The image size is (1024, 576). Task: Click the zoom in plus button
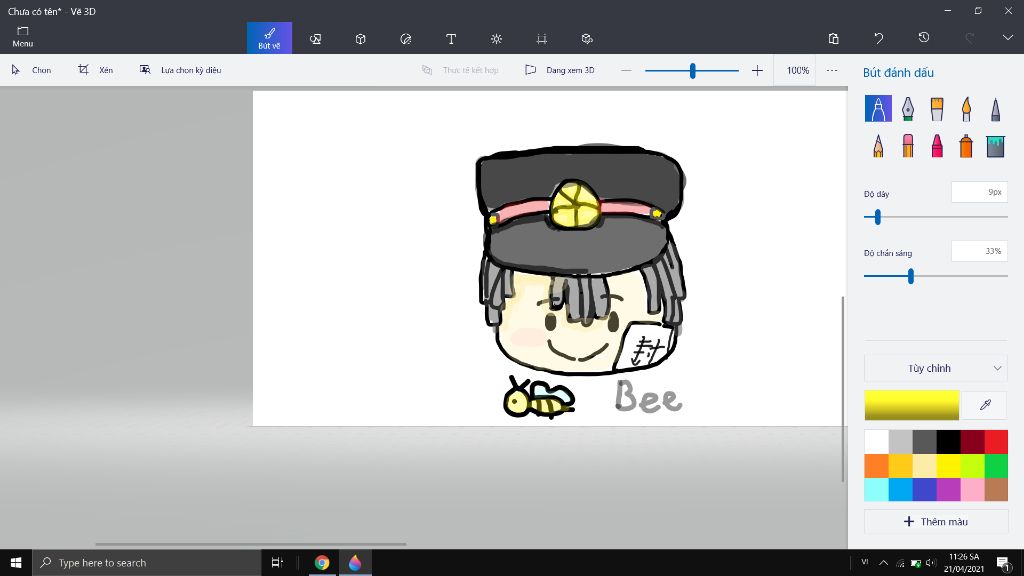[757, 70]
